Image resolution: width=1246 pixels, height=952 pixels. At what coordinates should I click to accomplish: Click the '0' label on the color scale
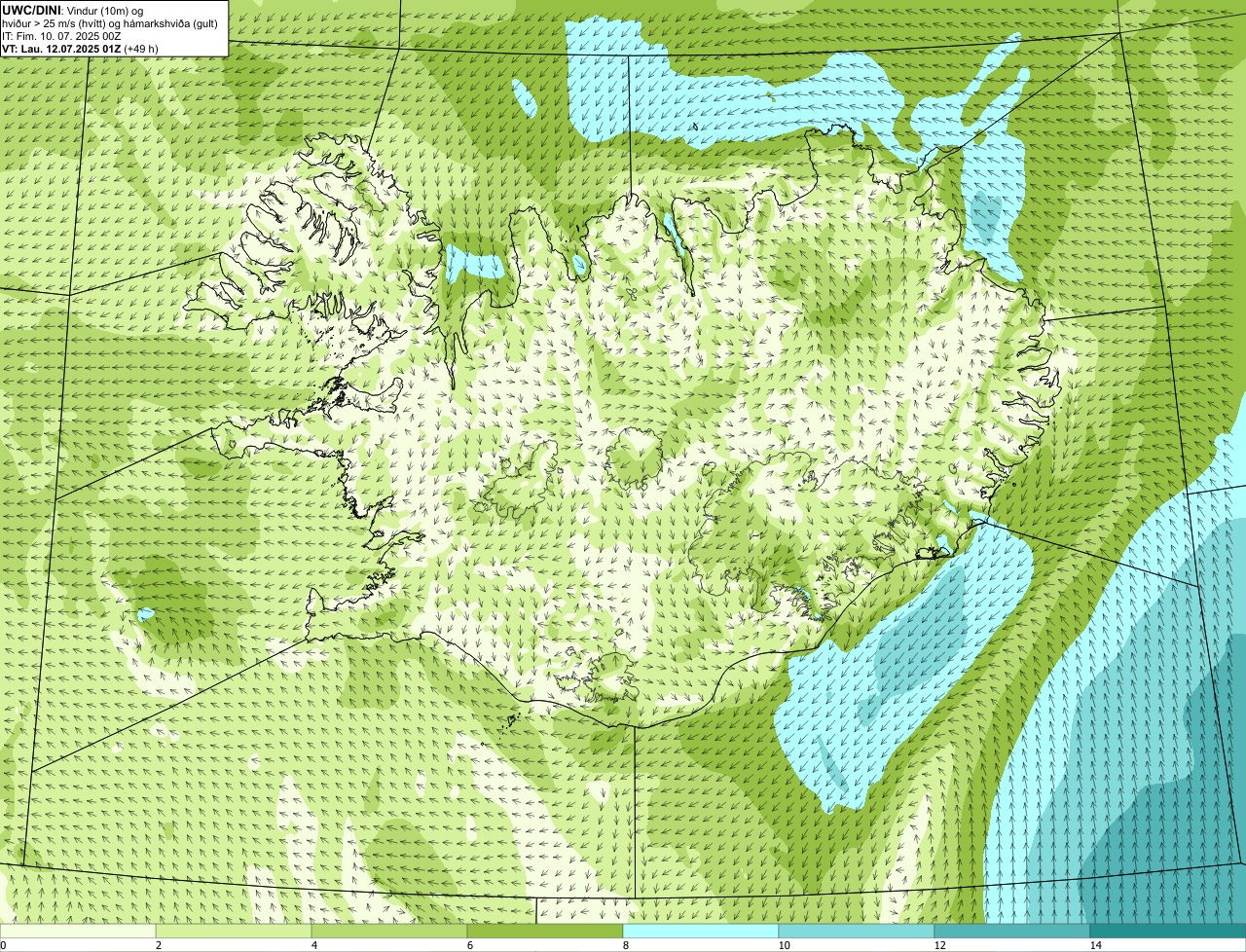click(3, 945)
